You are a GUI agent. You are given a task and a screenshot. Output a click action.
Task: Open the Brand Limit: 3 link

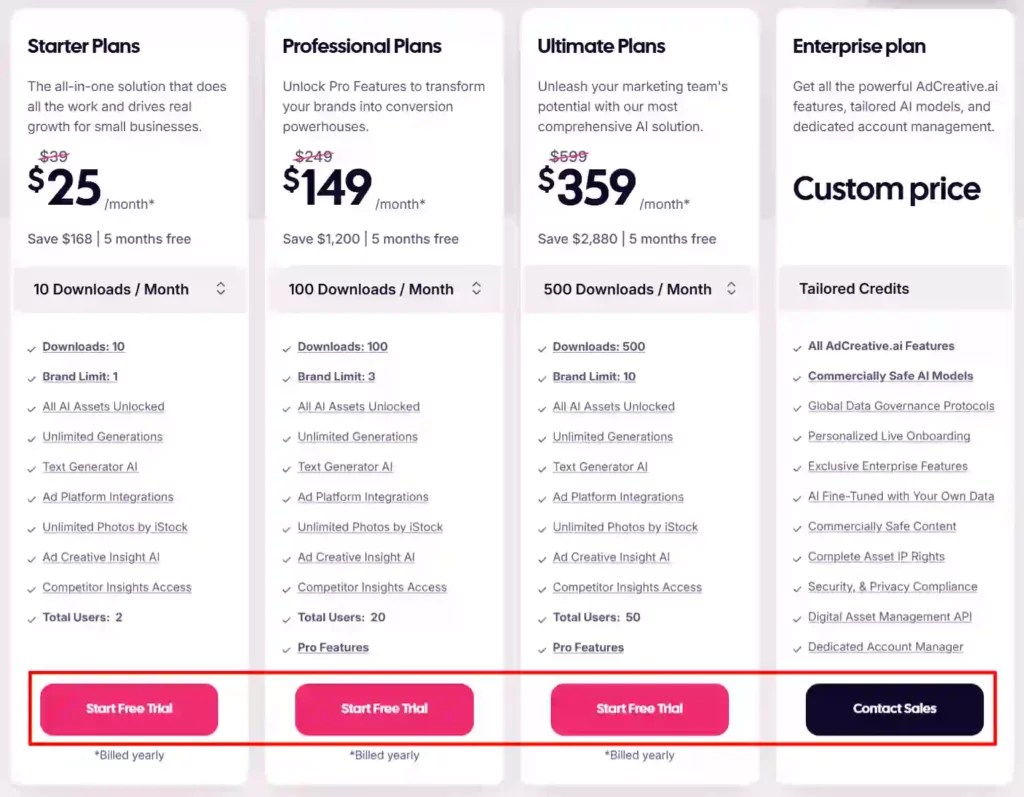335,376
